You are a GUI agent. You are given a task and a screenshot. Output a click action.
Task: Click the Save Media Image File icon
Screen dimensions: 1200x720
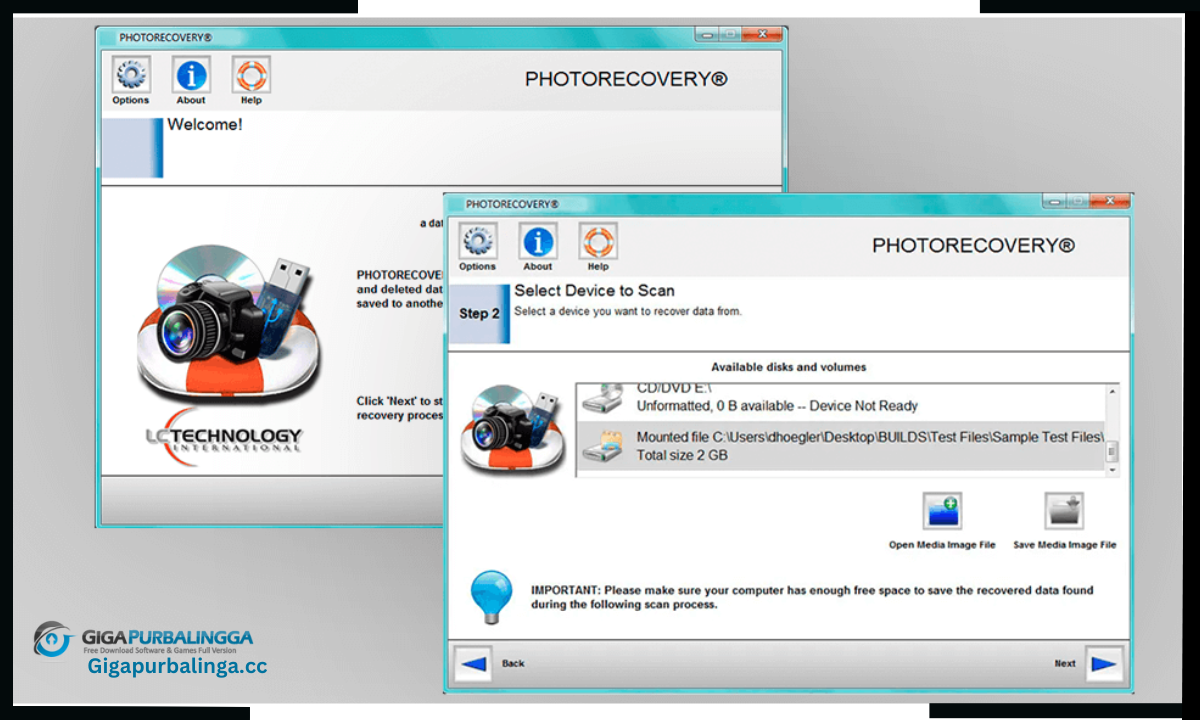point(1064,511)
